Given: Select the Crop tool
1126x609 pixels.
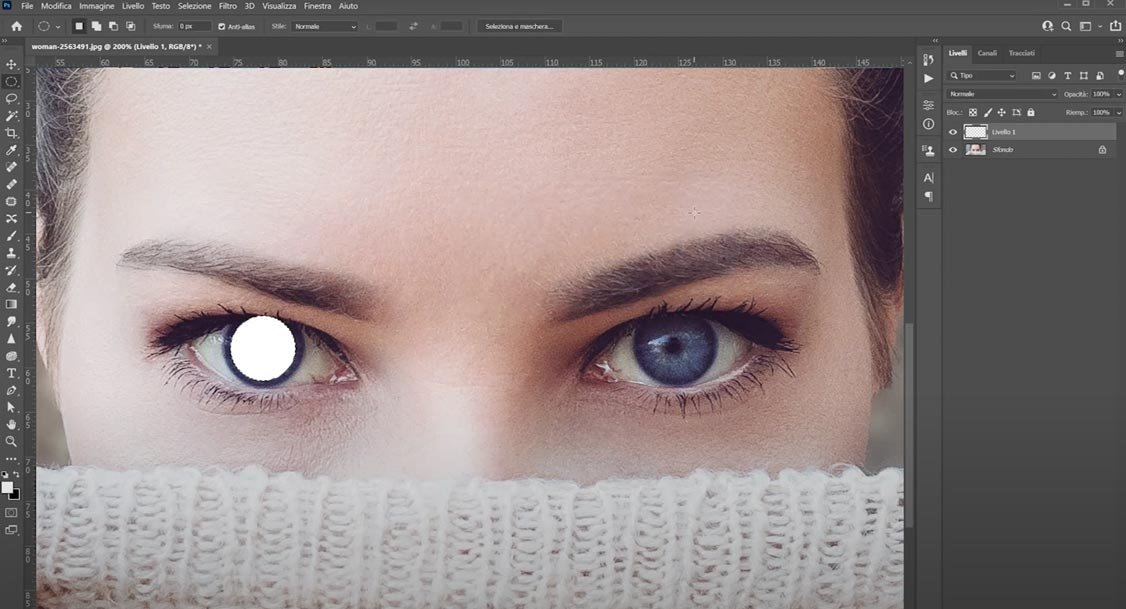Looking at the screenshot, I should [x=11, y=133].
